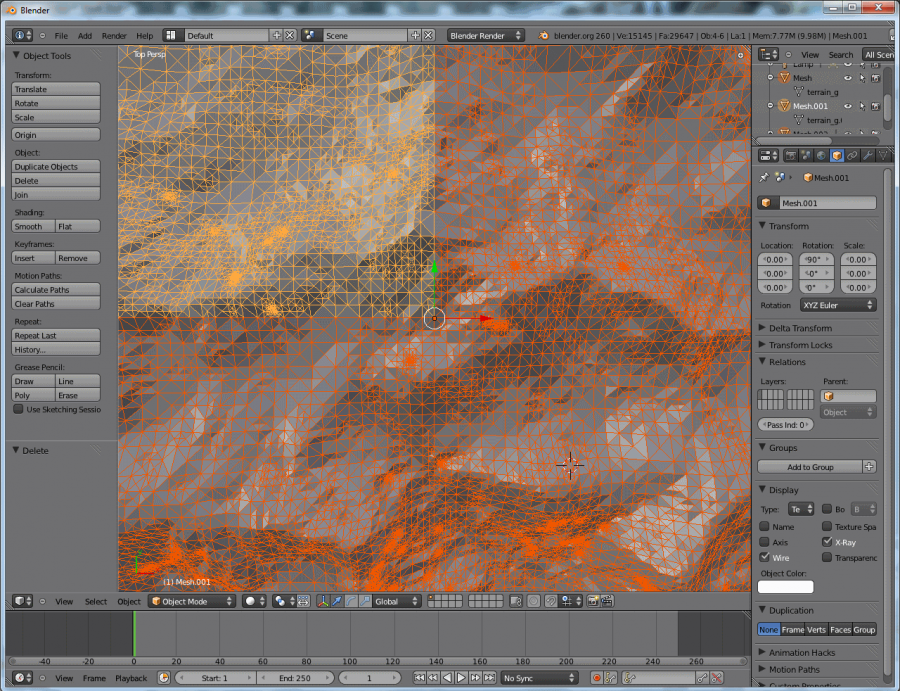Open the Modifiers wrench tab

pyautogui.click(x=867, y=155)
